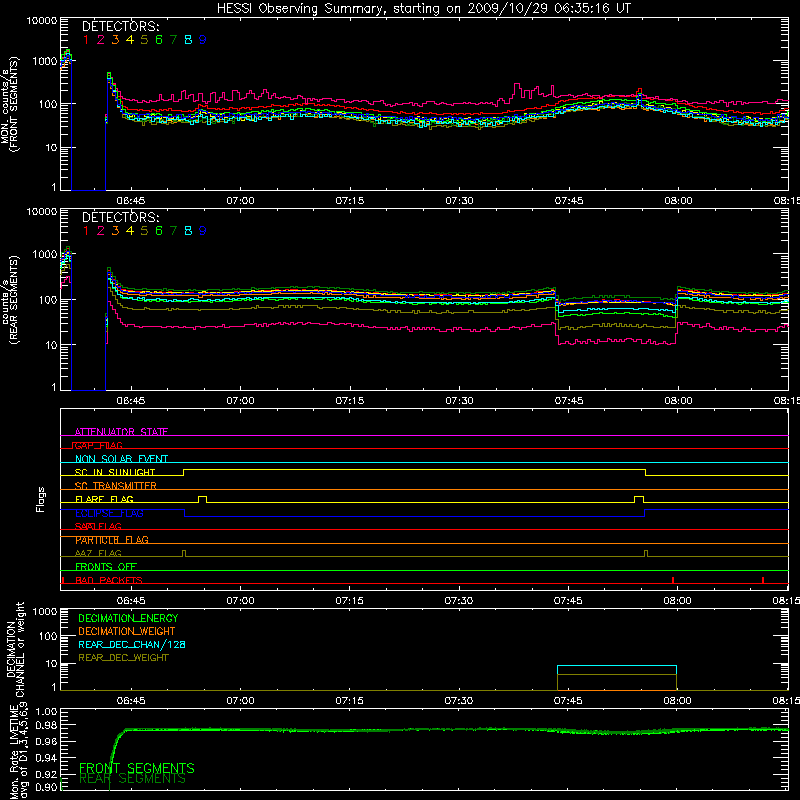
Task: Click the SC_TRANSMITTER flag label
Action: [x=116, y=486]
